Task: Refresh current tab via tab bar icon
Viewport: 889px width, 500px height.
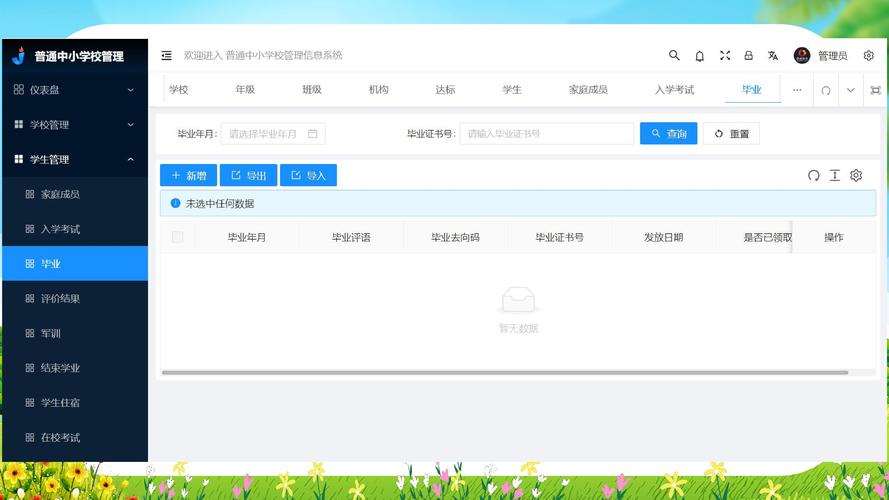Action: click(826, 90)
